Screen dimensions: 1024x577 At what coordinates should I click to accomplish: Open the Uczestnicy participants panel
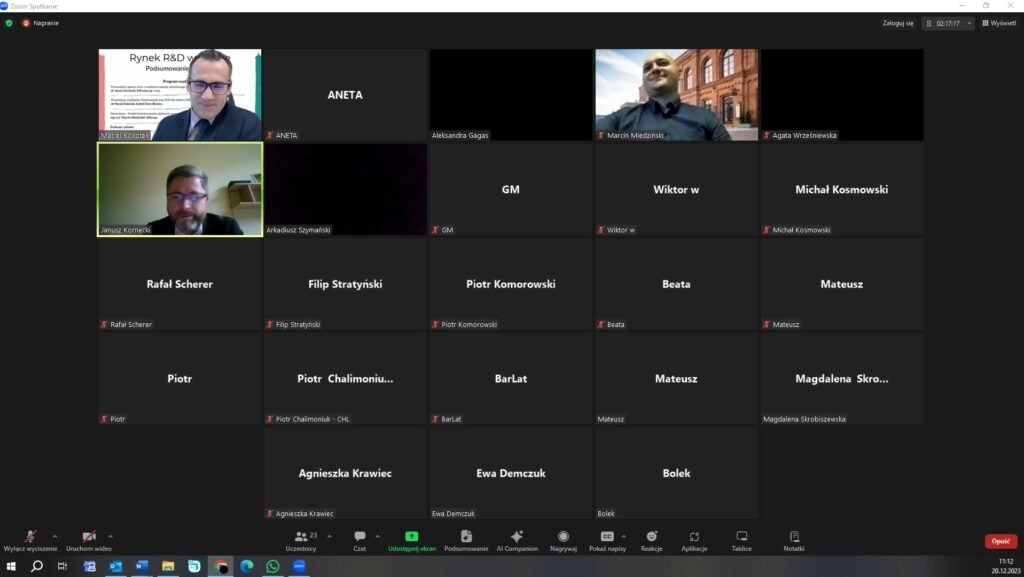300,537
